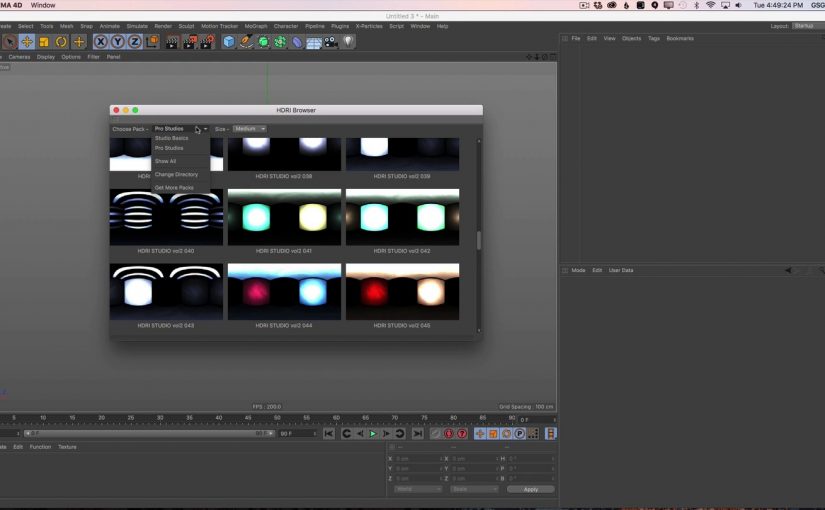The width and height of the screenshot is (825, 510).
Task: Click Record Active Objects button
Action: point(435,434)
